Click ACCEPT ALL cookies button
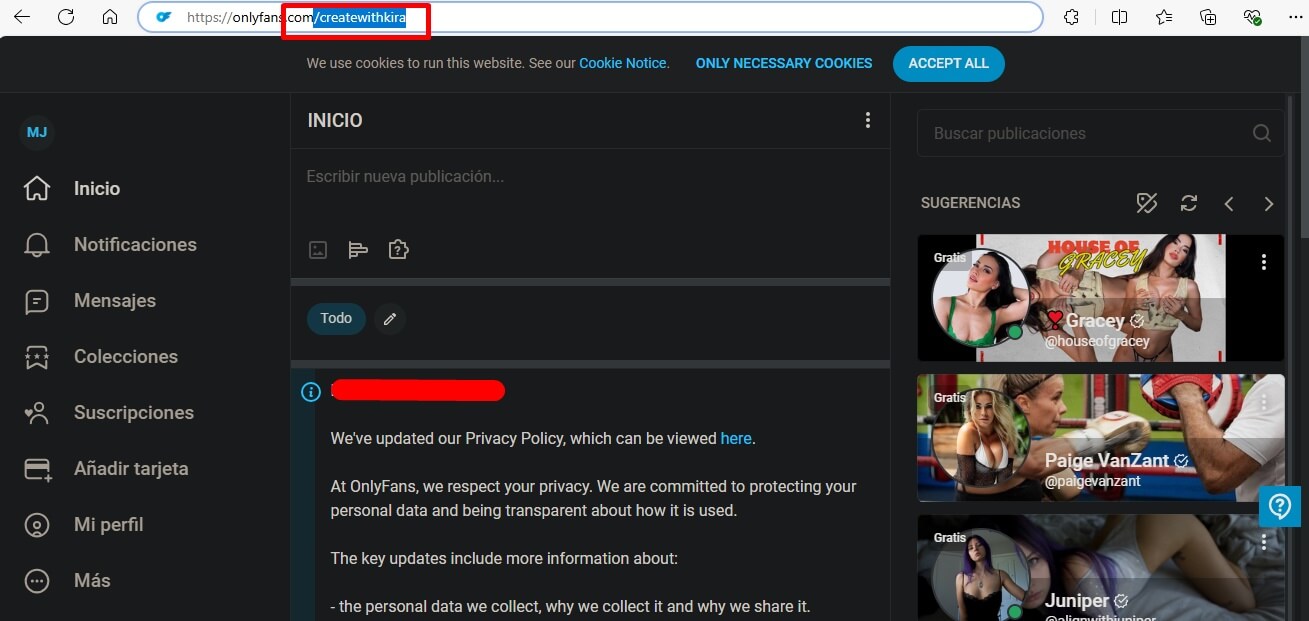1309x621 pixels. tap(948, 63)
